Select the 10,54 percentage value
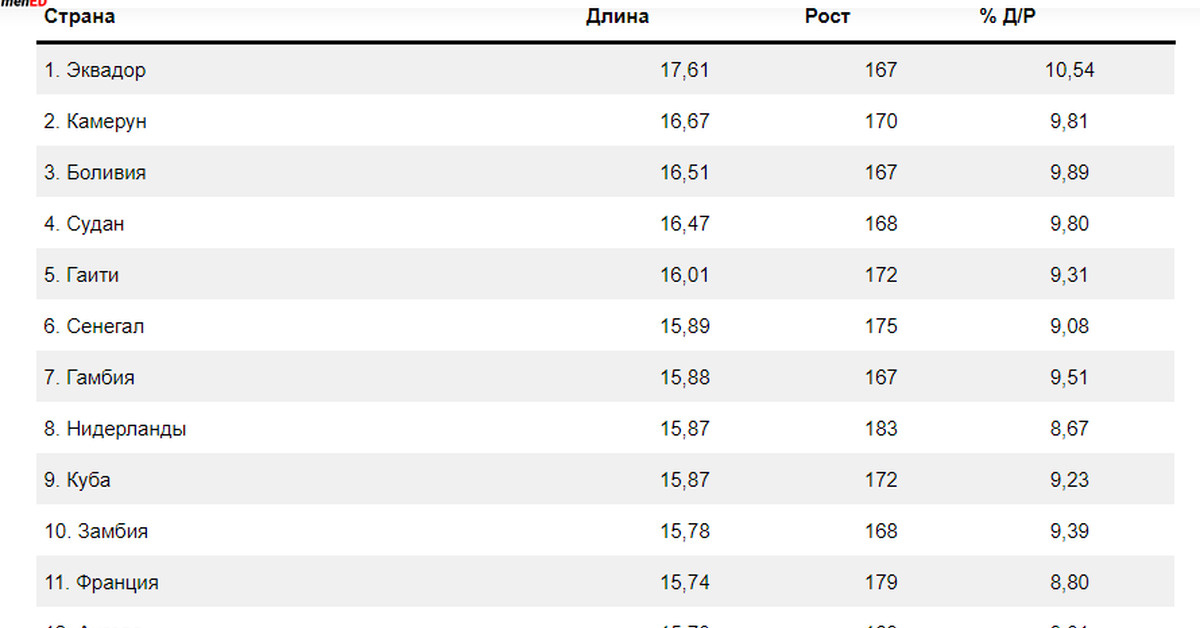 [x=1069, y=71]
